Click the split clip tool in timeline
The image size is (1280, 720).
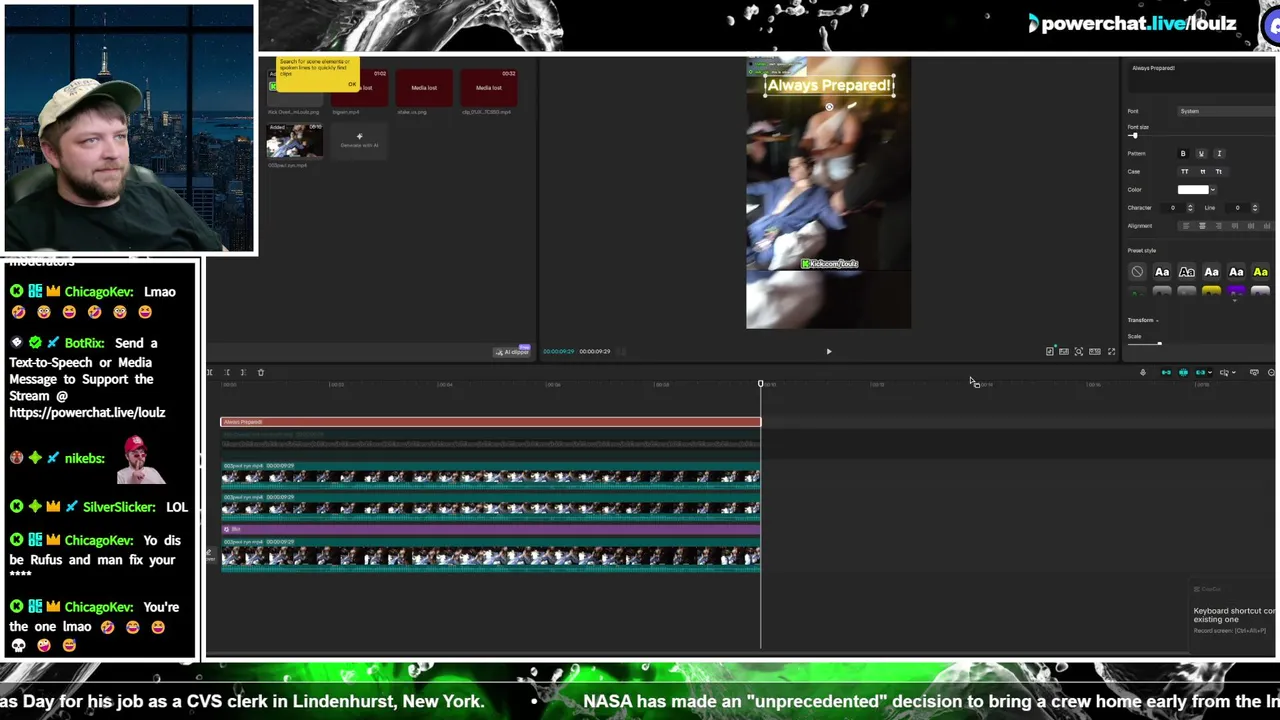tap(210, 372)
